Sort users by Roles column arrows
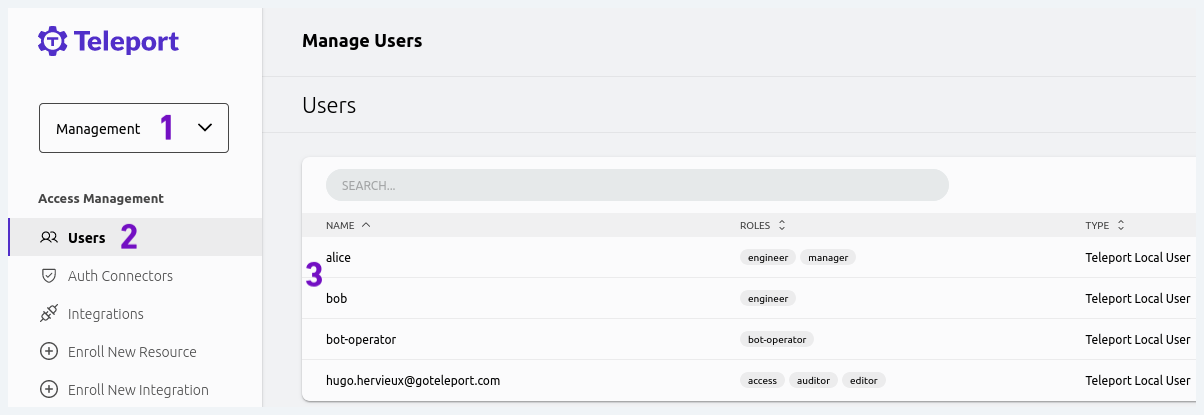The image size is (1204, 415). (782, 225)
